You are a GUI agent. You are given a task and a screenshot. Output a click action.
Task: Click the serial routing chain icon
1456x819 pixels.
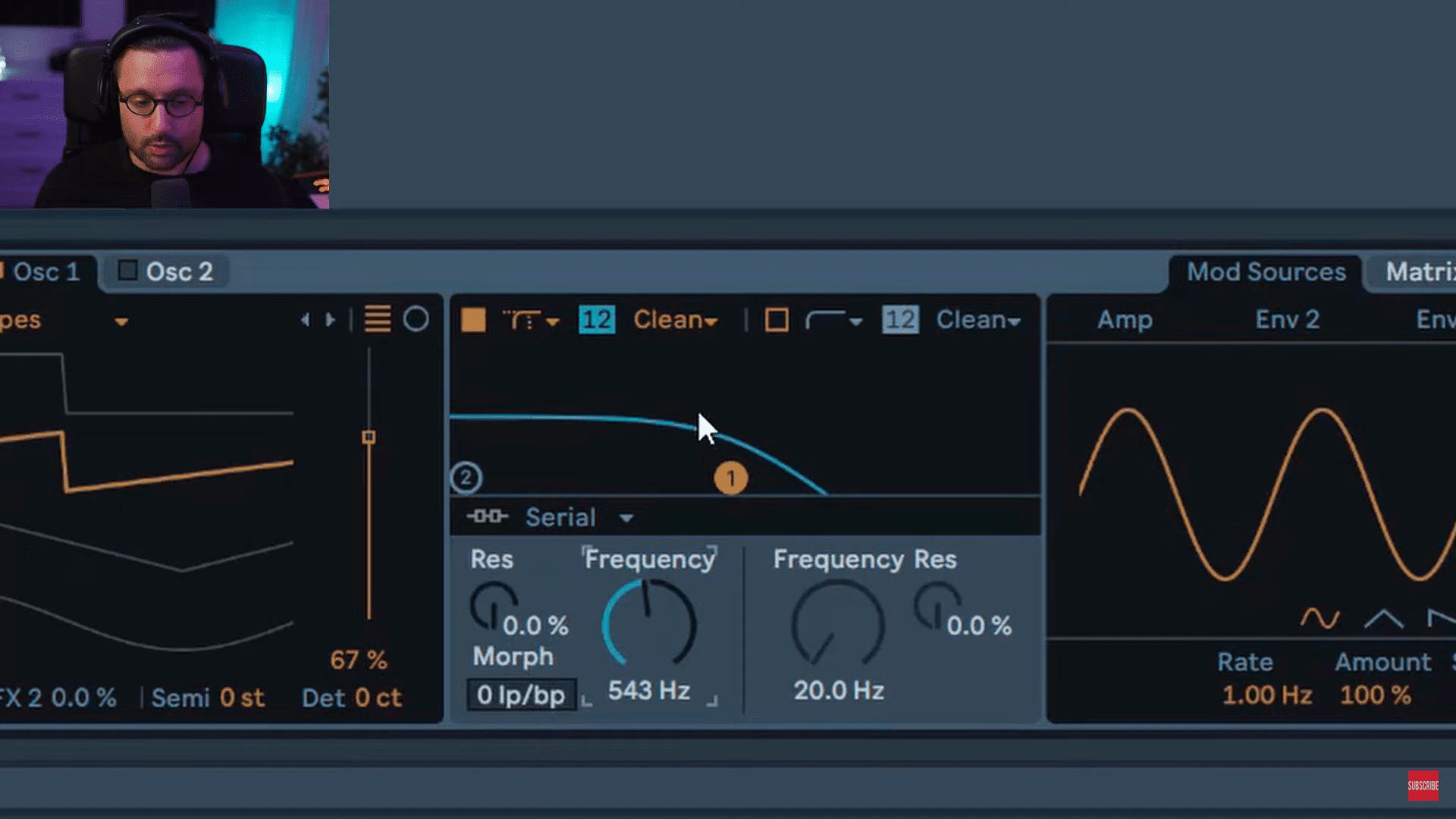point(488,516)
